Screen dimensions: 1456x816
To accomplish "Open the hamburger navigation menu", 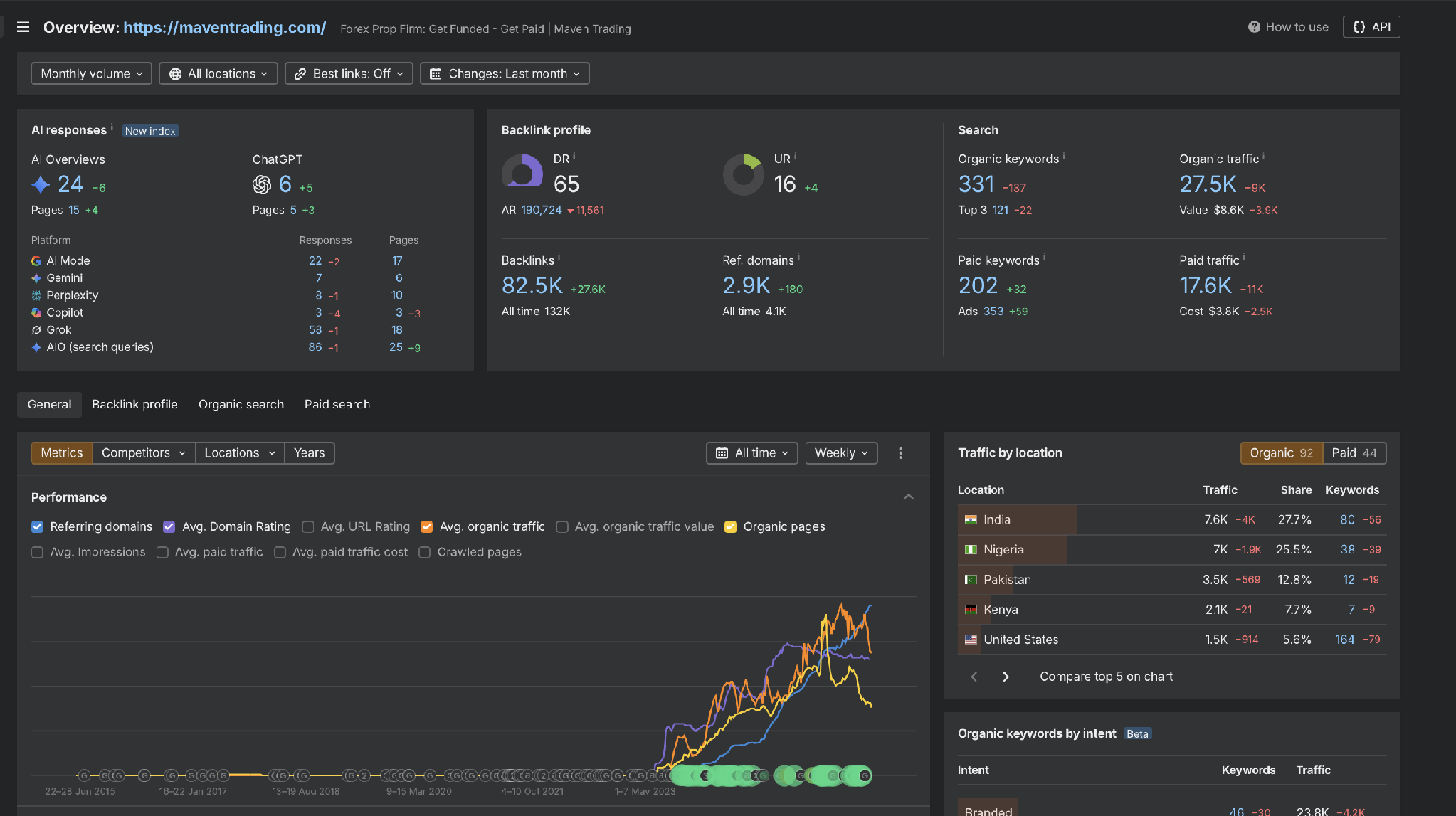I will coord(23,27).
